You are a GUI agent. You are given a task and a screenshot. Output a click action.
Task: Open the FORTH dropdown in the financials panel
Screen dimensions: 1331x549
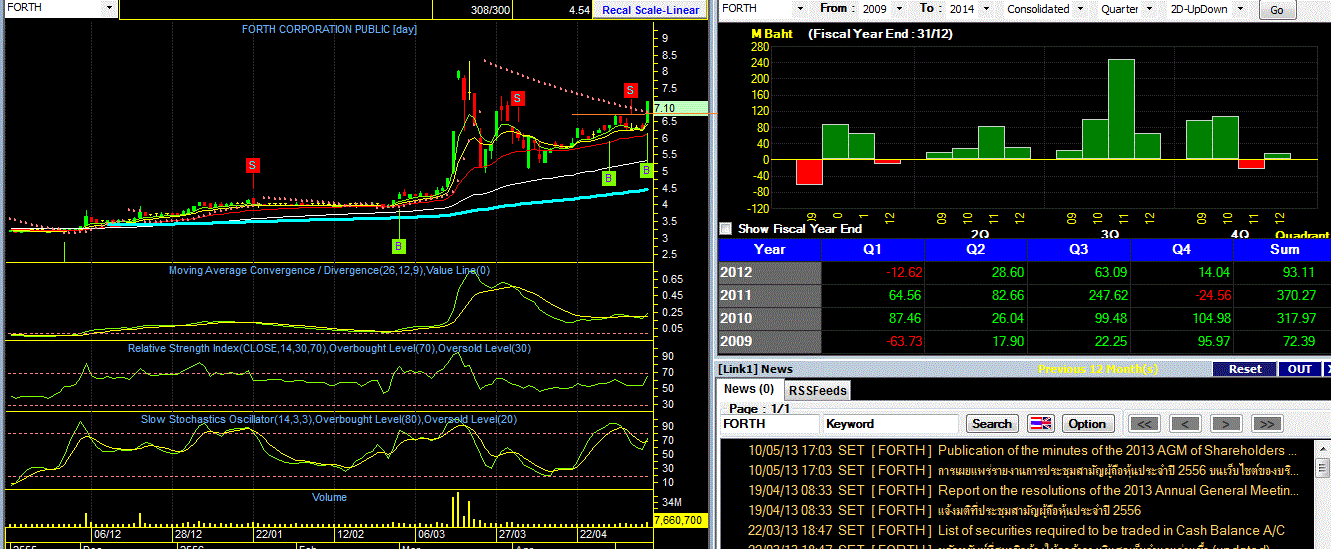click(799, 8)
